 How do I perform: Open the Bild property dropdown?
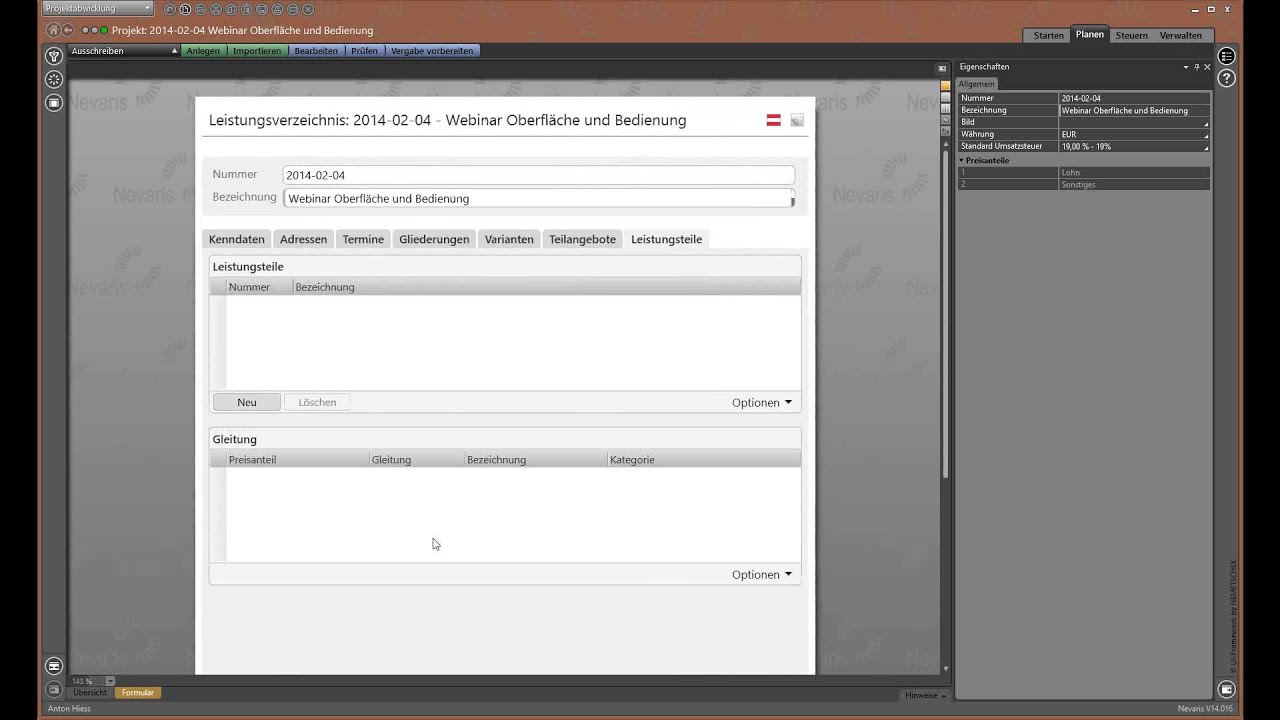pos(1205,123)
